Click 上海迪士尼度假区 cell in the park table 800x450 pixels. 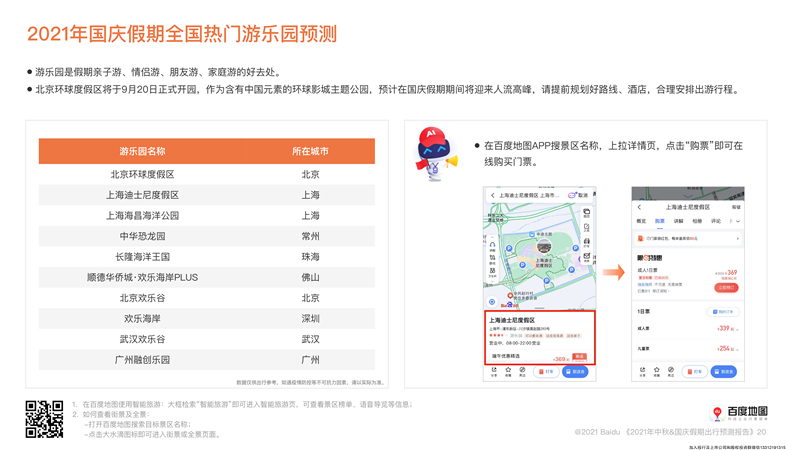[142, 195]
